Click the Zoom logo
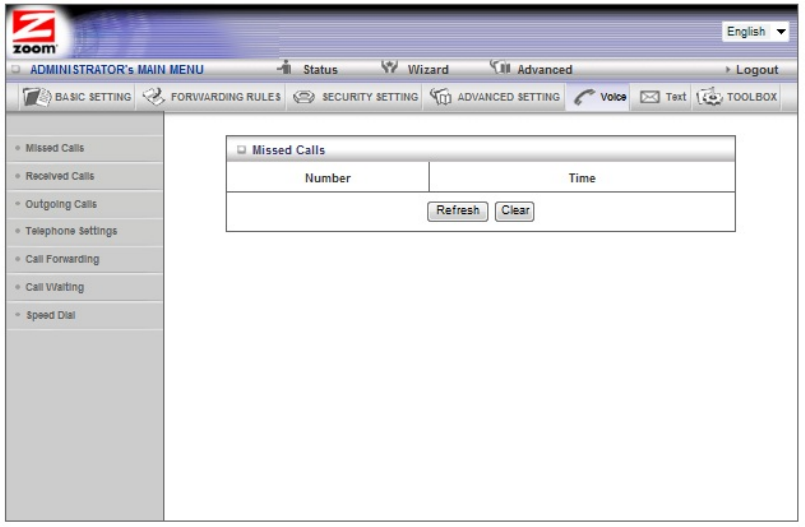Image resolution: width=805 pixels, height=527 pixels. coord(34,32)
